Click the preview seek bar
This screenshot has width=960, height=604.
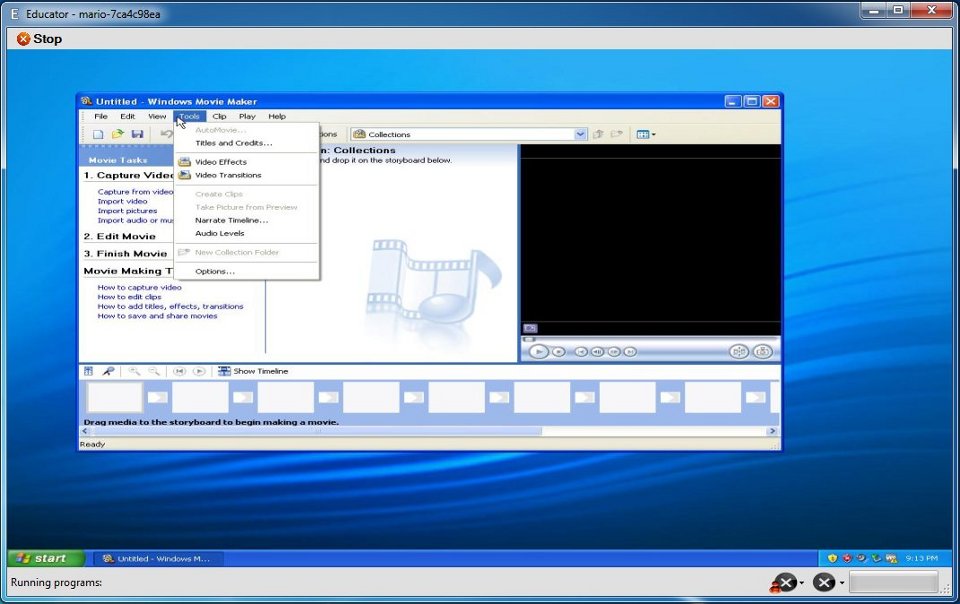point(650,339)
